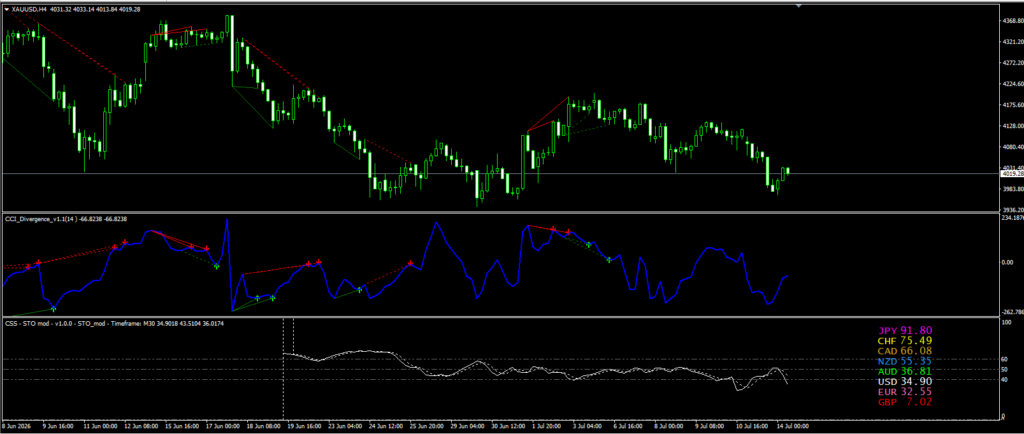Select the current price label 4019.28
Screen dimensions: 1024x434
point(1012,174)
